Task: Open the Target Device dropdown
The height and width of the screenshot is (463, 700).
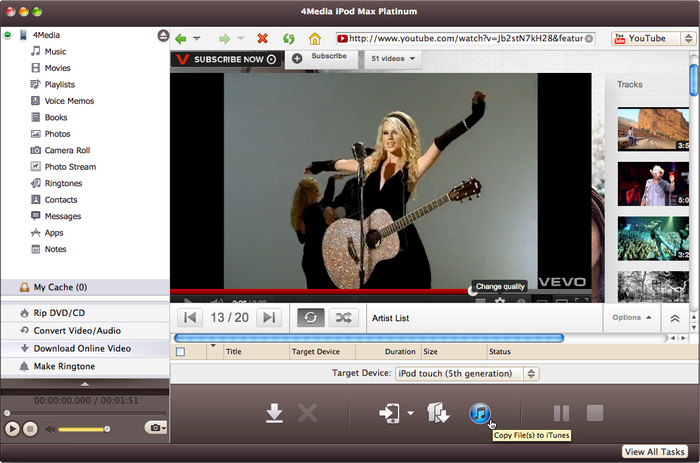Action: 466,374
